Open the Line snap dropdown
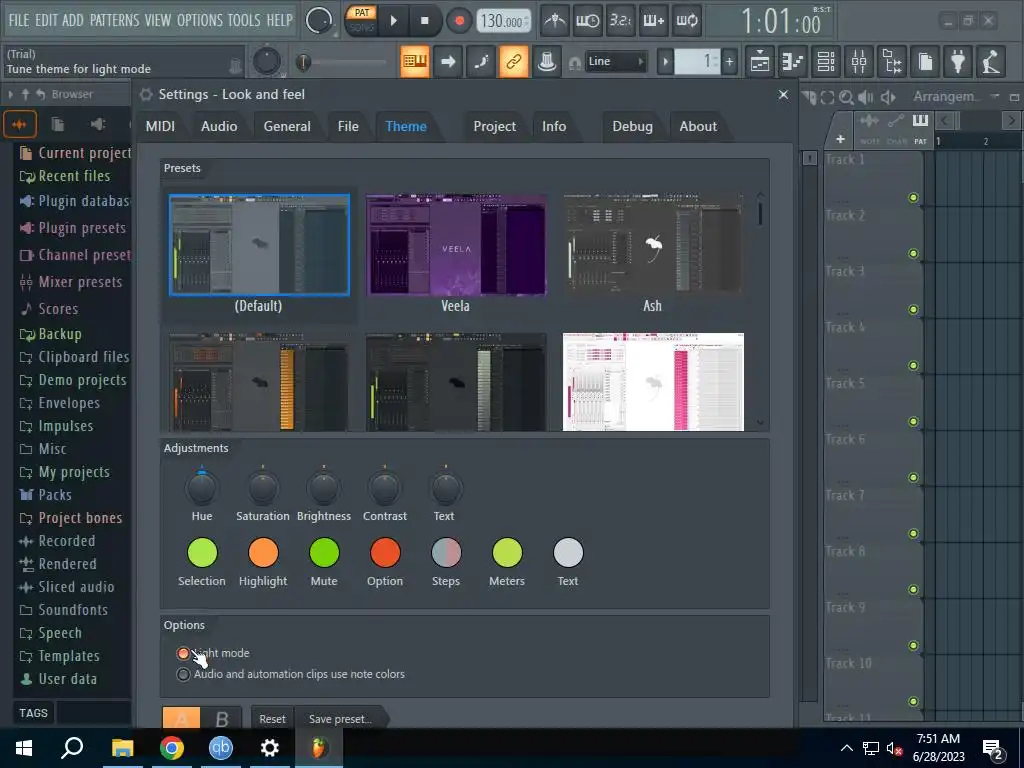1024x768 pixels. [615, 61]
